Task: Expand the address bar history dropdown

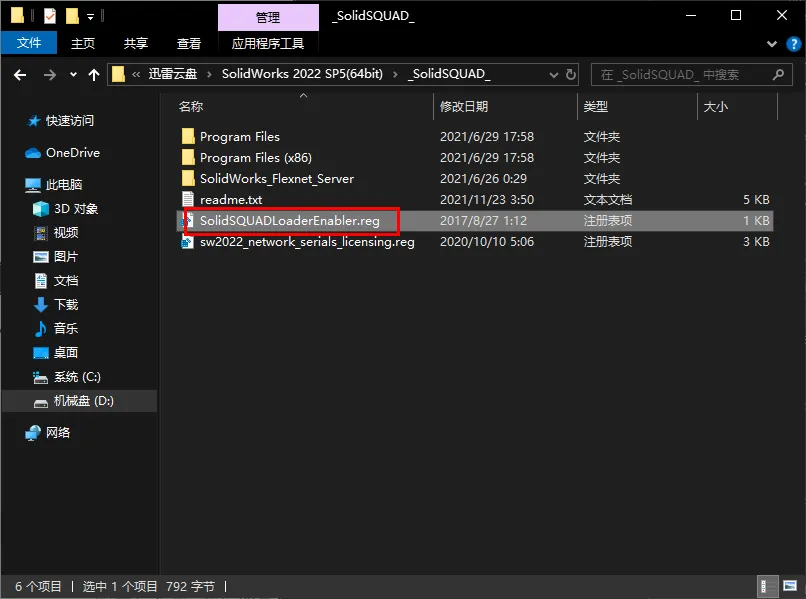Action: (x=554, y=75)
